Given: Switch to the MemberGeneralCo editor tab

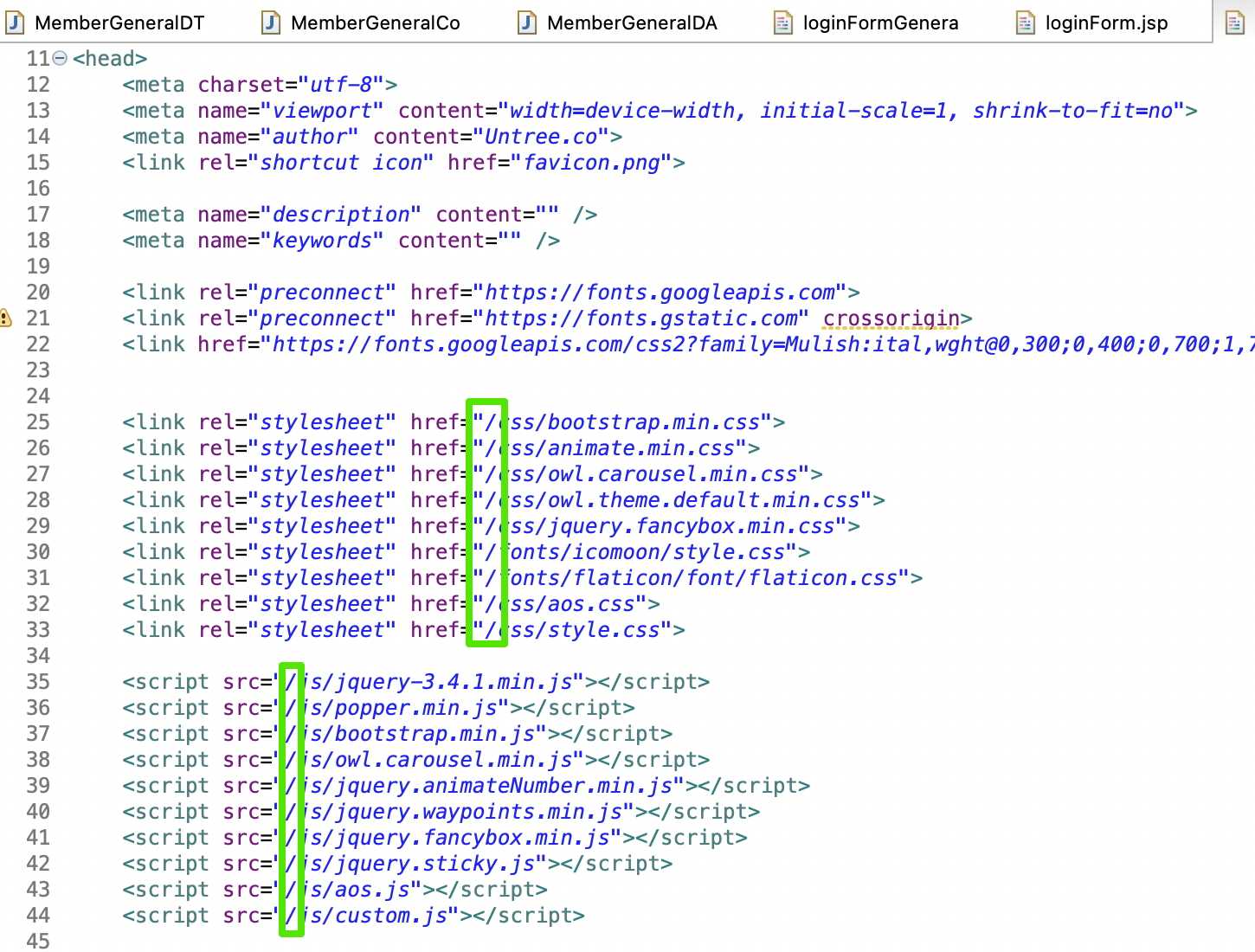Looking at the screenshot, I should pyautogui.click(x=361, y=23).
